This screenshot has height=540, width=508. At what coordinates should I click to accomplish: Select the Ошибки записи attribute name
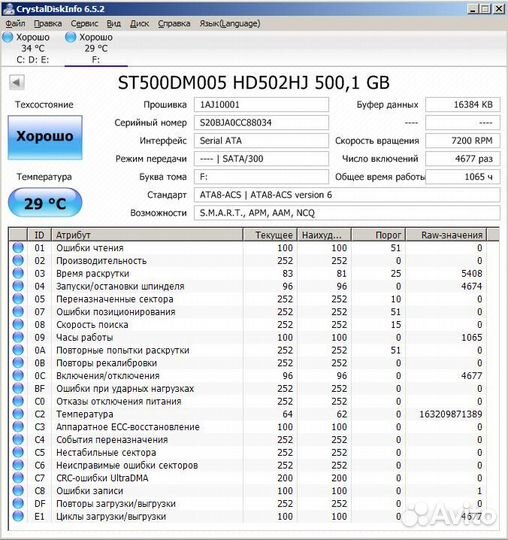90,491
